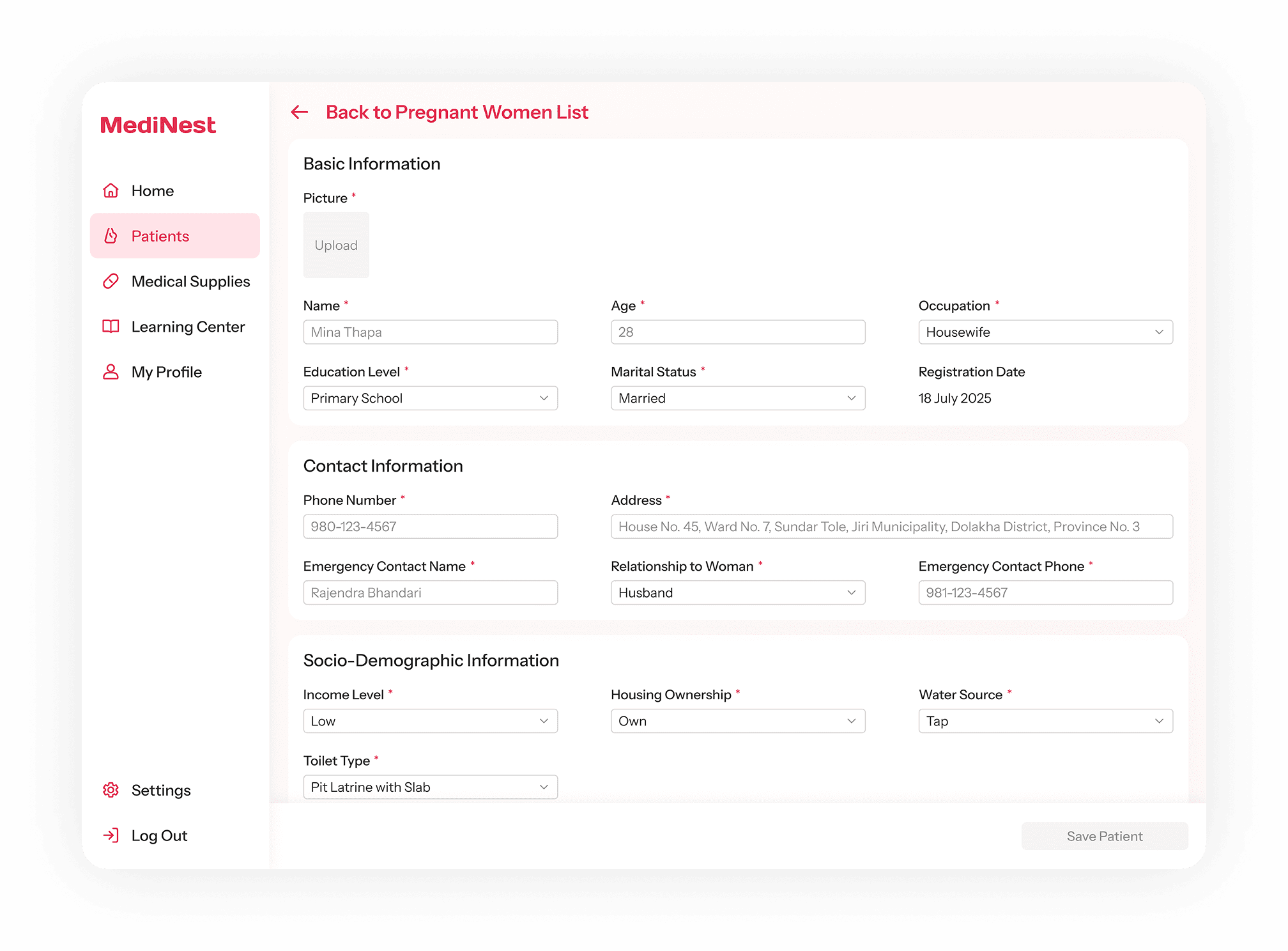The height and width of the screenshot is (951, 1288).
Task: Focus the Address input field
Action: [x=891, y=527]
